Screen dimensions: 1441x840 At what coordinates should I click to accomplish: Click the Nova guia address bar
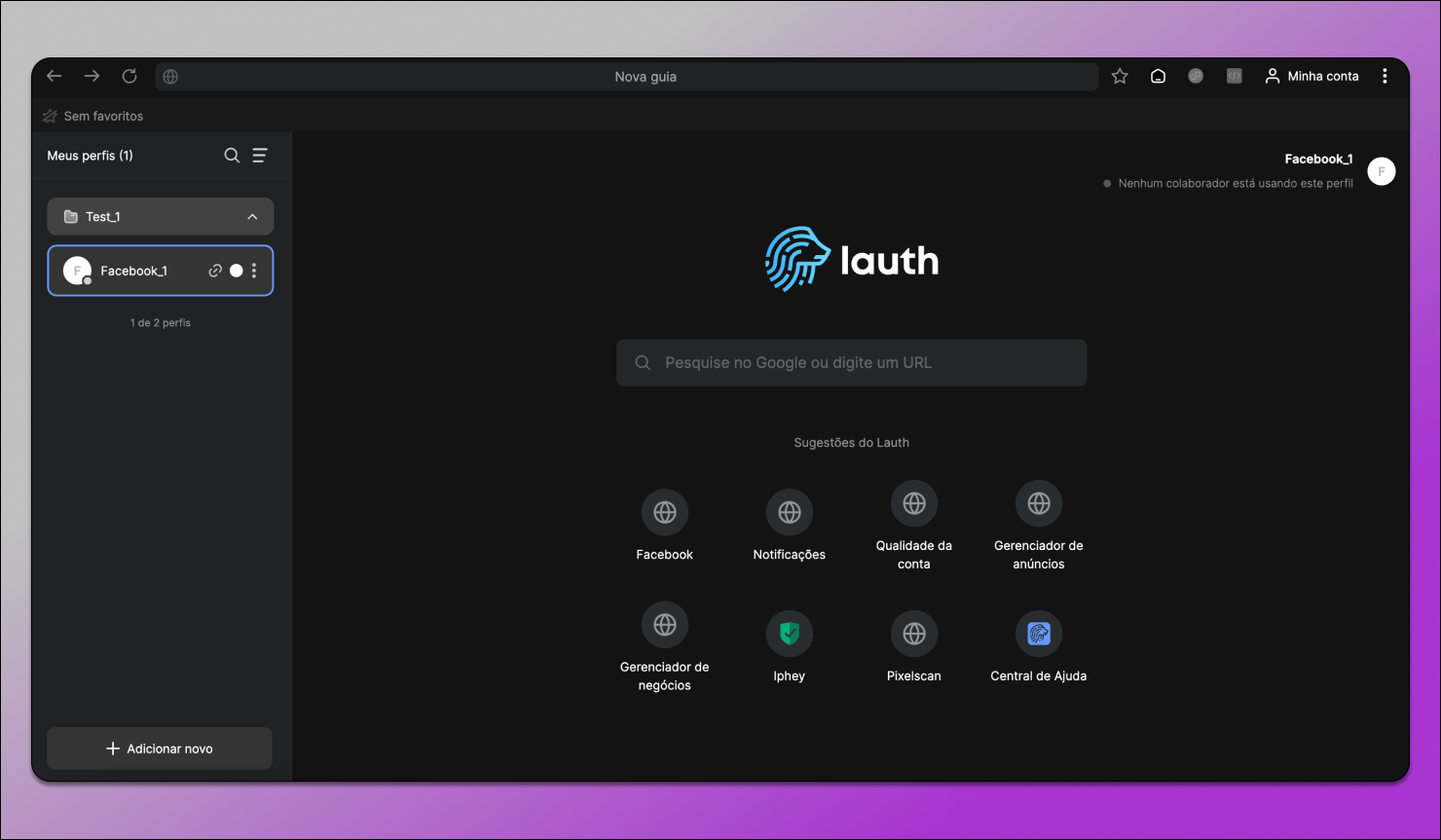point(627,77)
